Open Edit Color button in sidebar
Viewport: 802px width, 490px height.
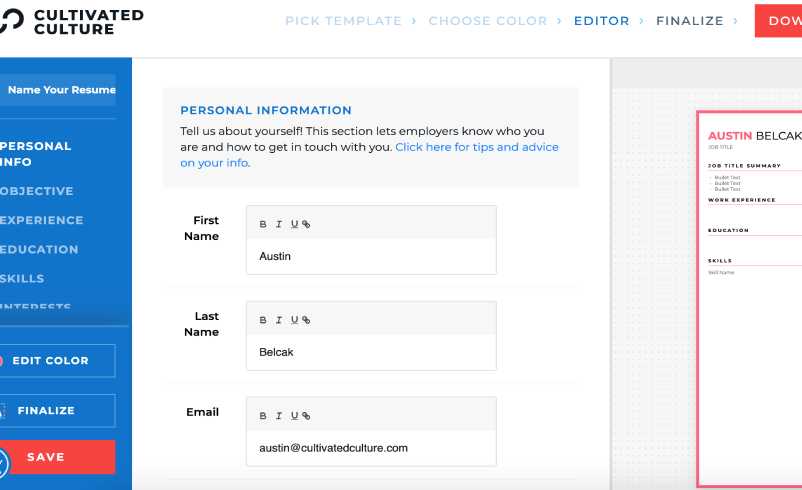[x=57, y=361]
